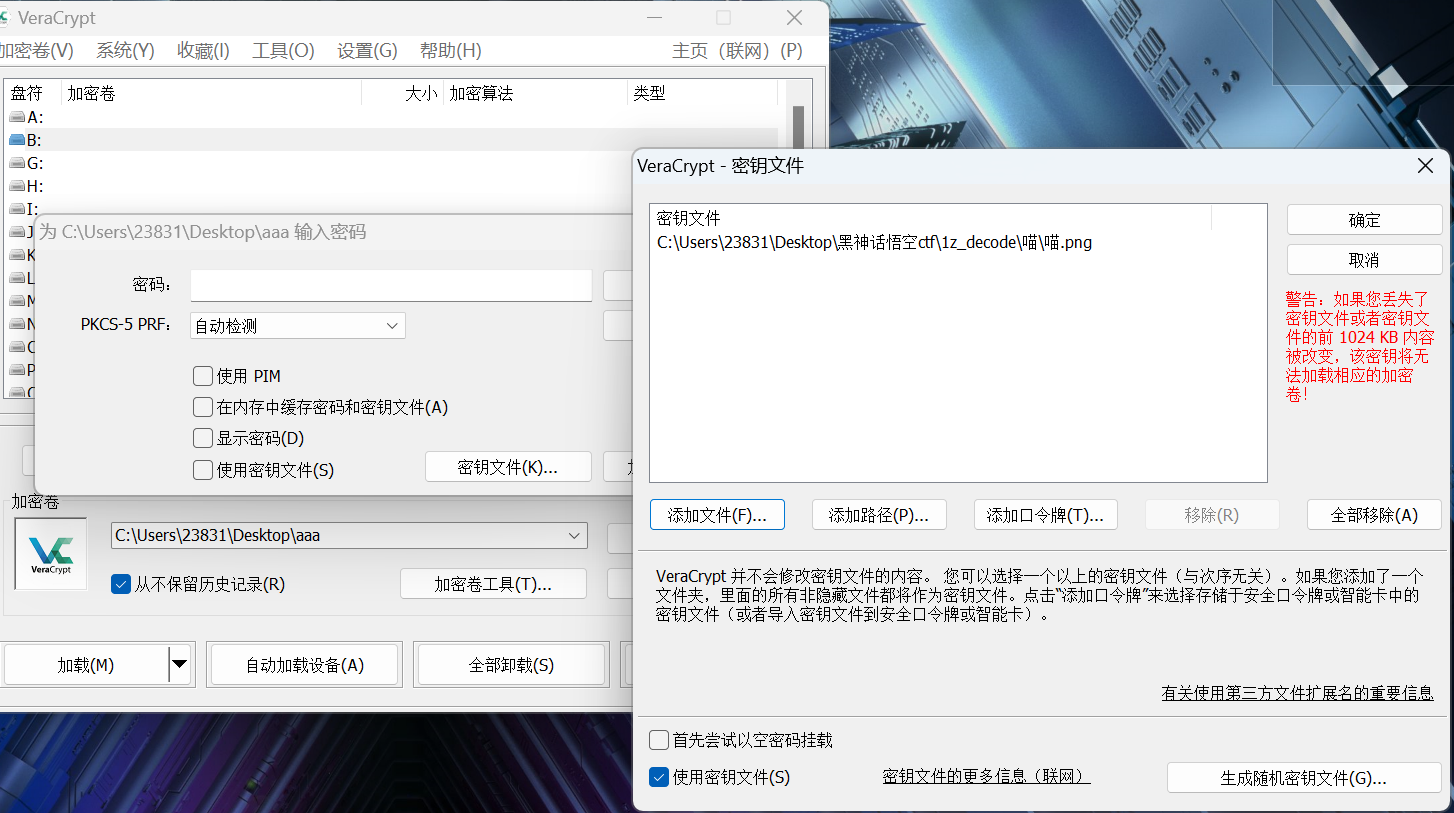Click the 类型 column header
Viewport: 1454px width, 813px height.
[702, 93]
